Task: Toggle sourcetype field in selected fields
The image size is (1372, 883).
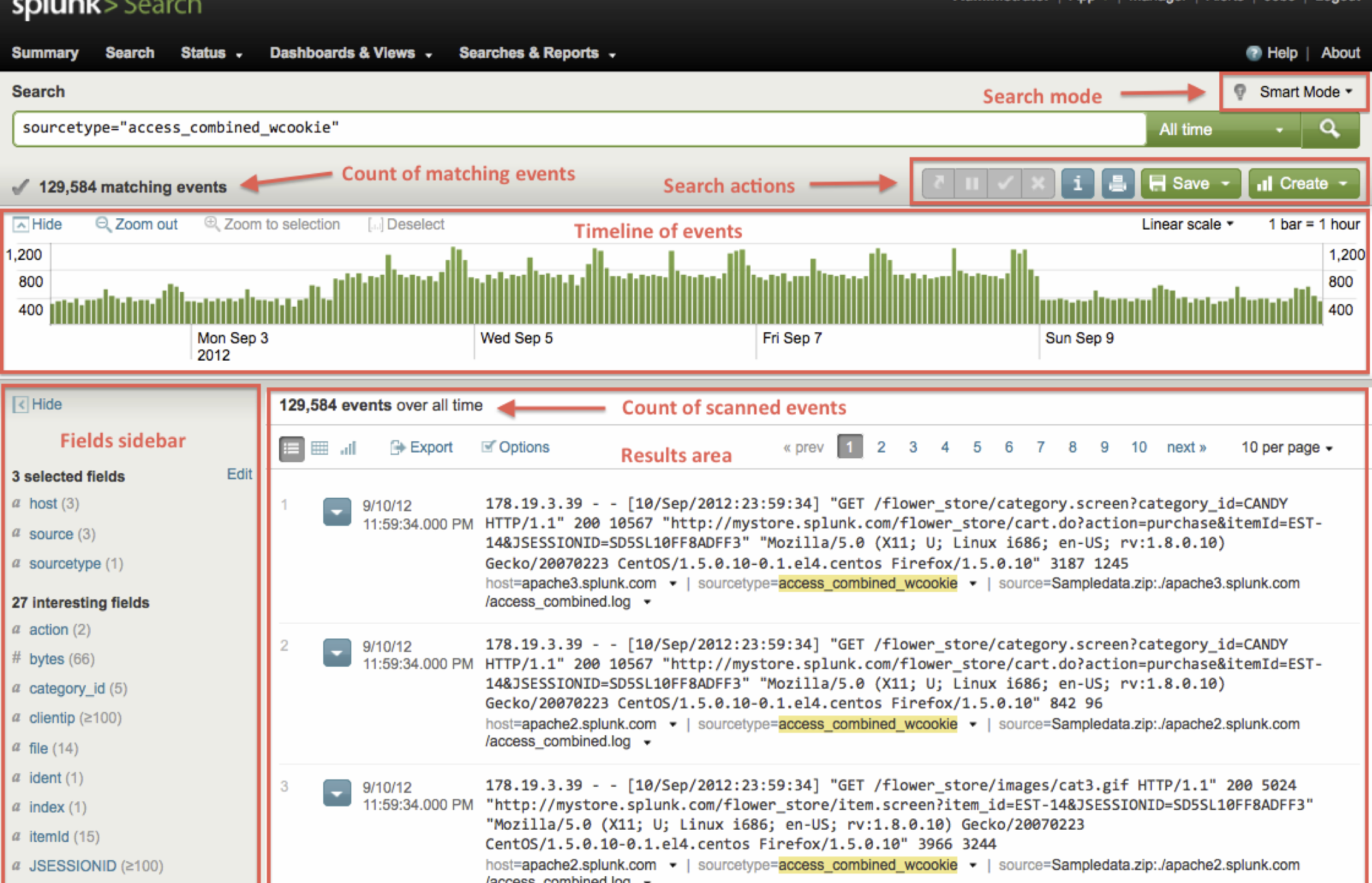Action: [65, 563]
